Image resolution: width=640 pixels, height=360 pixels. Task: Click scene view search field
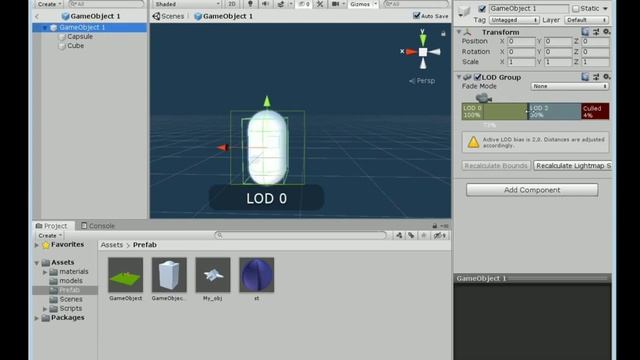click(x=416, y=4)
